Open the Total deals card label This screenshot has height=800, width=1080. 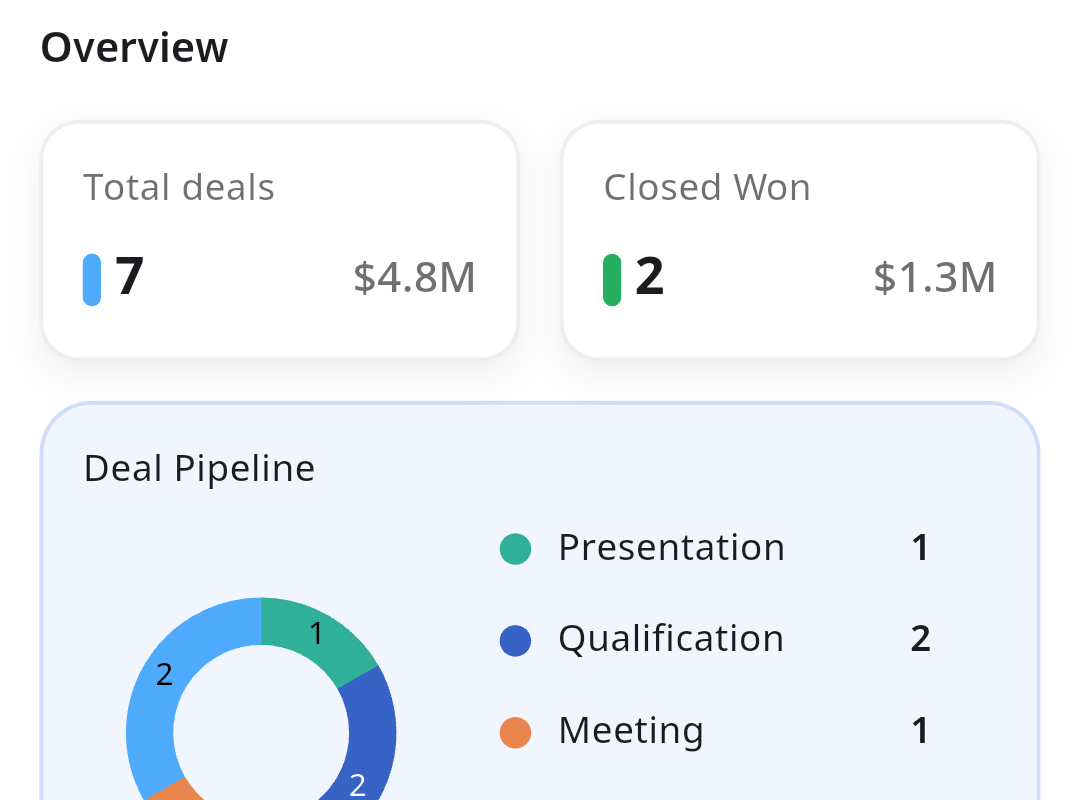[179, 188]
